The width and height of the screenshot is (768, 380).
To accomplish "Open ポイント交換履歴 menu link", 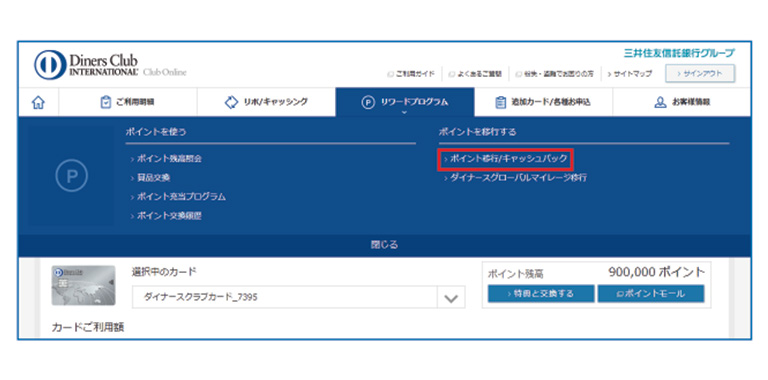I will tap(166, 216).
